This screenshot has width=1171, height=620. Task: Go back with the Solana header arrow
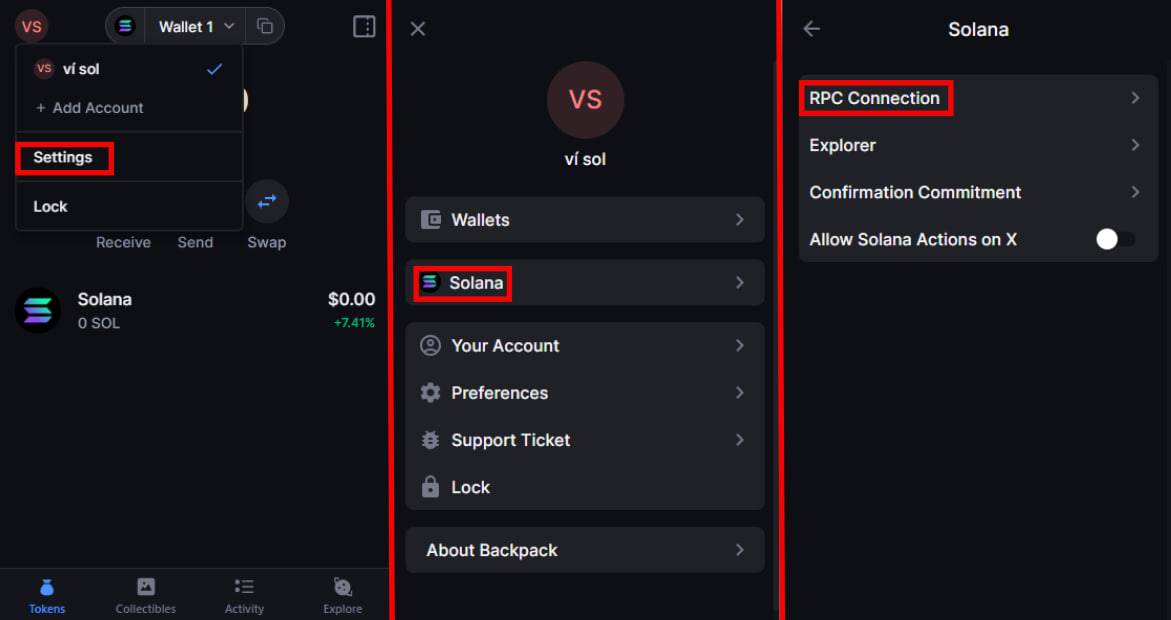click(x=812, y=29)
